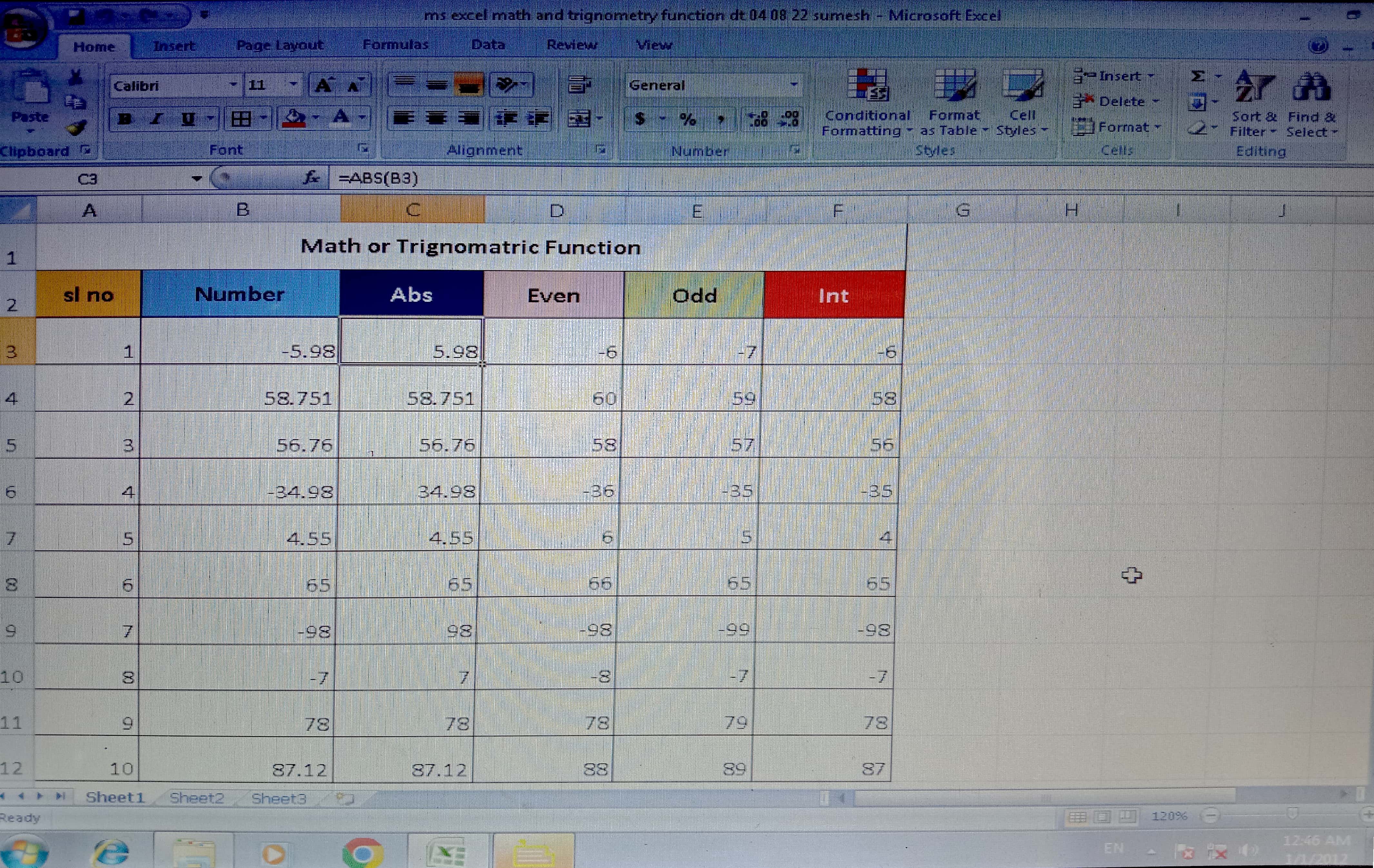Click the Format Painter brush icon
This screenshot has width=1374, height=868.
click(x=76, y=128)
